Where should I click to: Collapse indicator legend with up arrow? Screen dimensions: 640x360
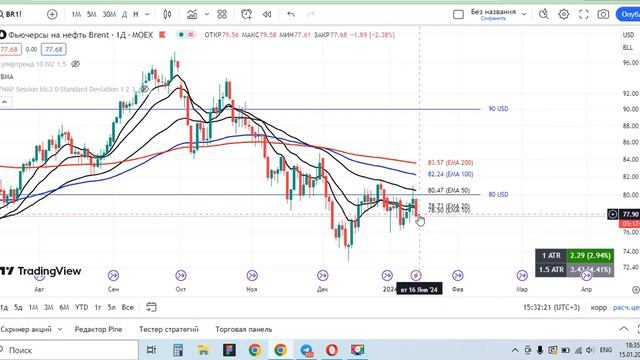5,102
